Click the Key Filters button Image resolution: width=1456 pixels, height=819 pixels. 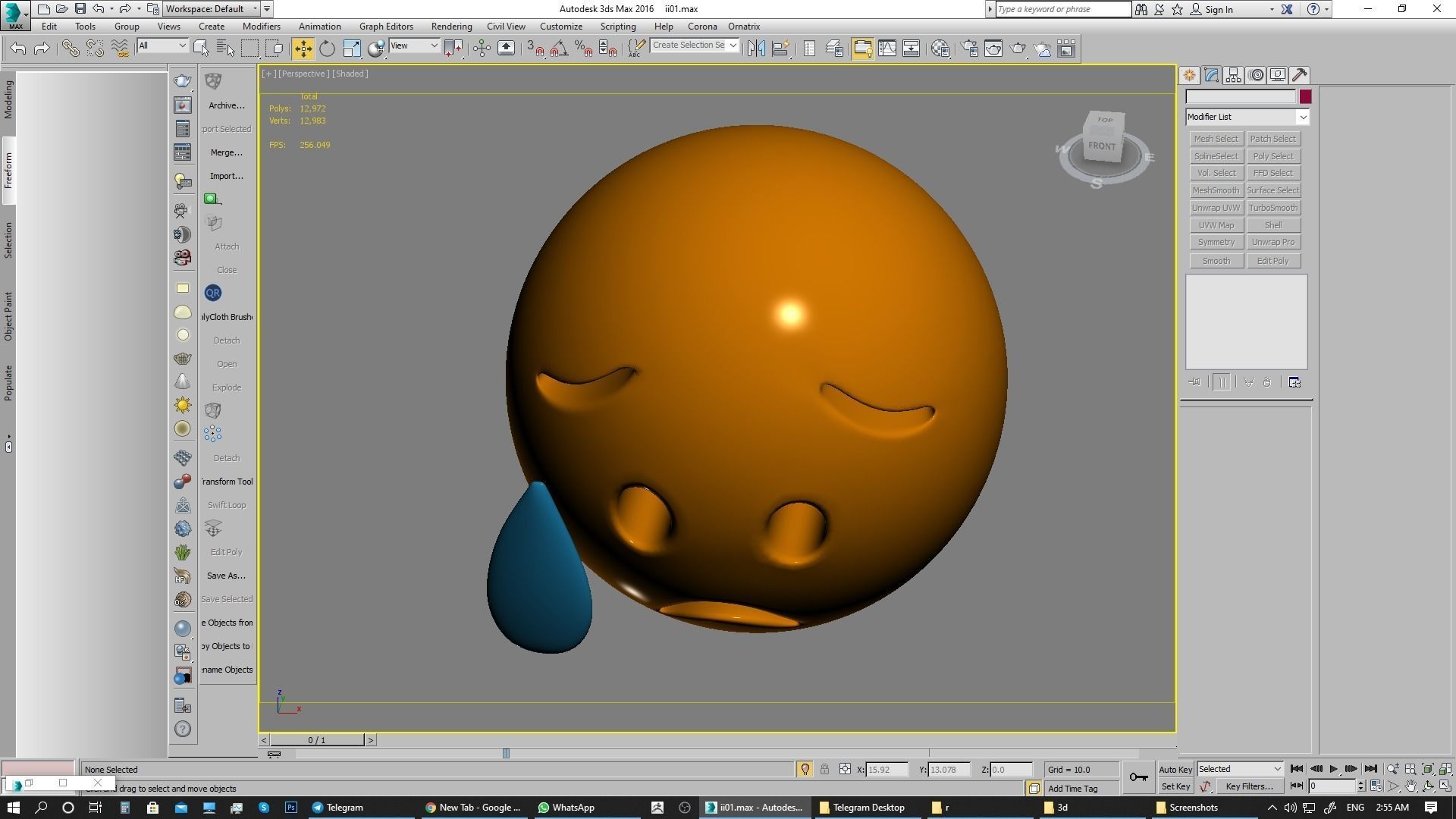1248,786
